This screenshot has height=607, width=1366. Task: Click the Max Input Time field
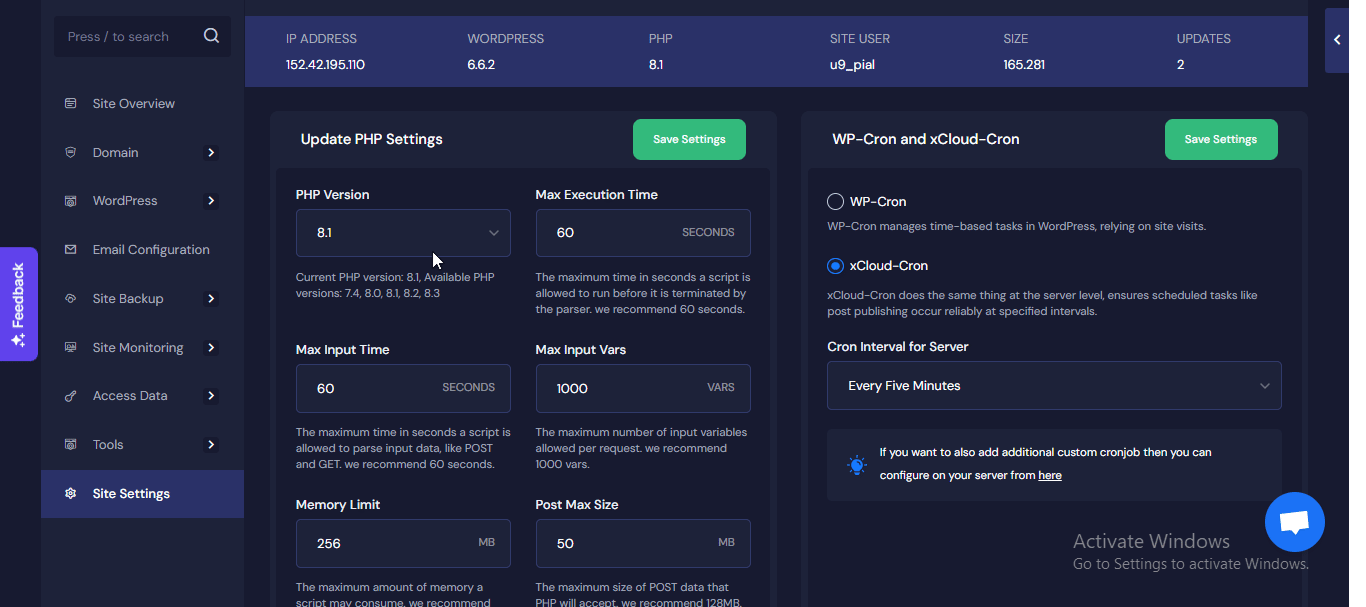[403, 388]
